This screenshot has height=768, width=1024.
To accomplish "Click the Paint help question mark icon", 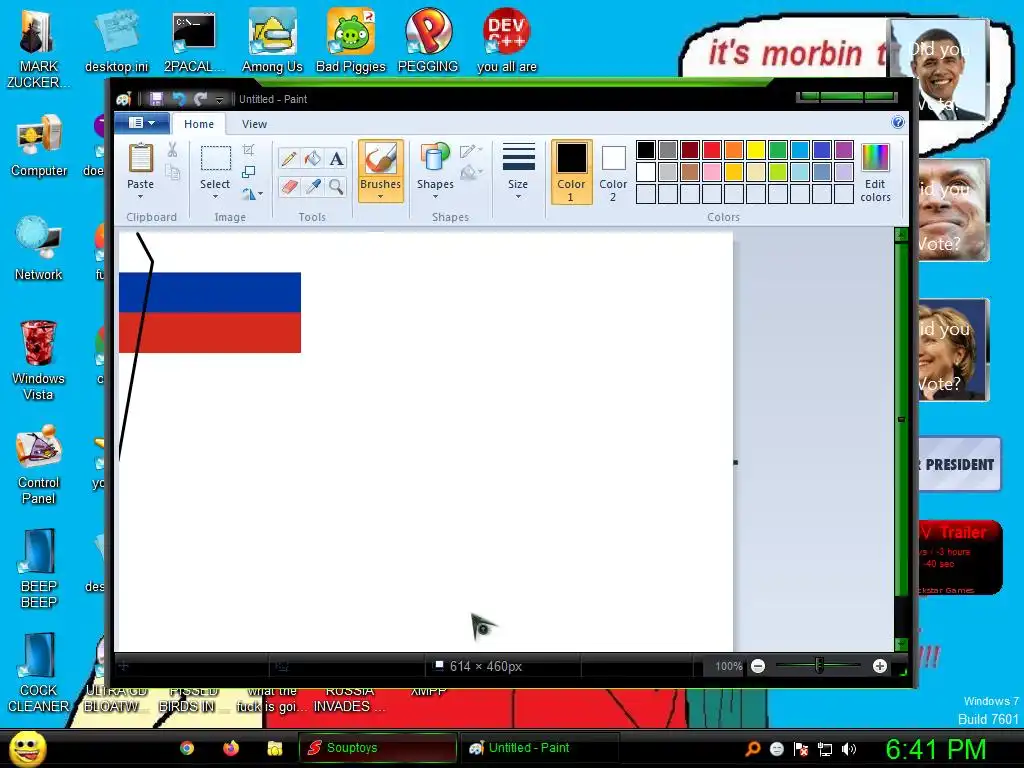I will pyautogui.click(x=898, y=122).
